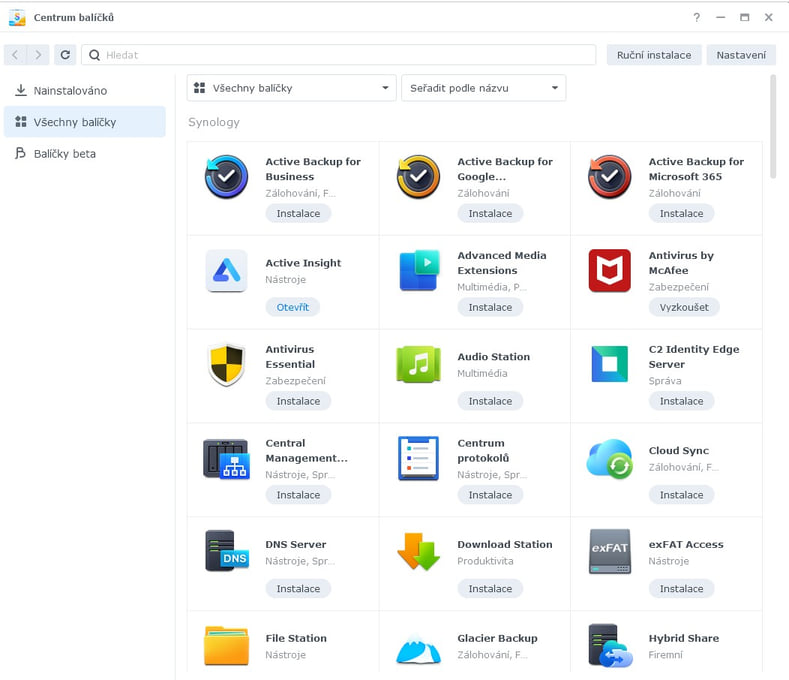This screenshot has height=680, width=789.
Task: Select the Glacier Backup icon
Action: [x=419, y=649]
